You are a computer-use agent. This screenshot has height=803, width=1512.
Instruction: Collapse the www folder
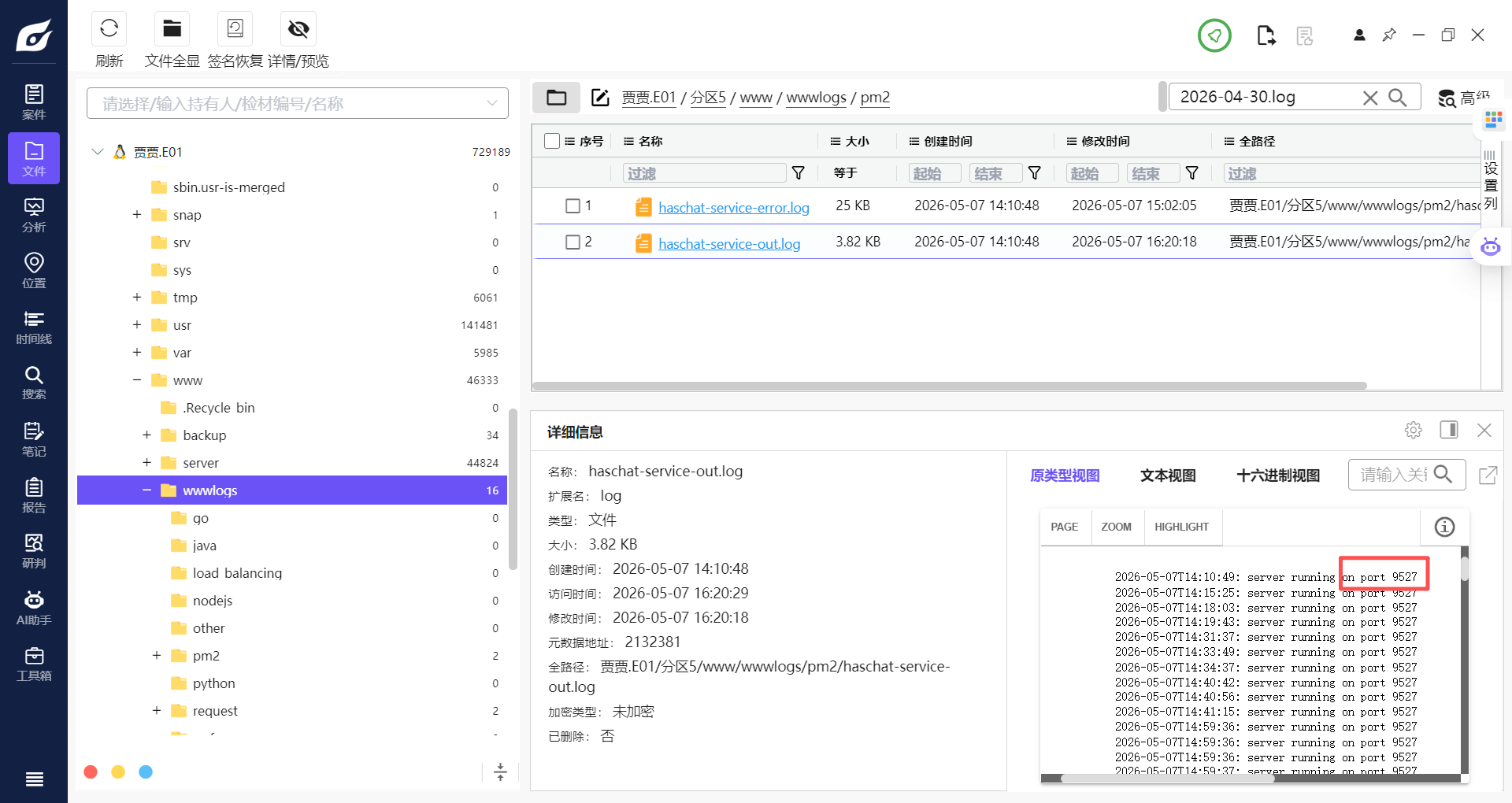coord(137,380)
